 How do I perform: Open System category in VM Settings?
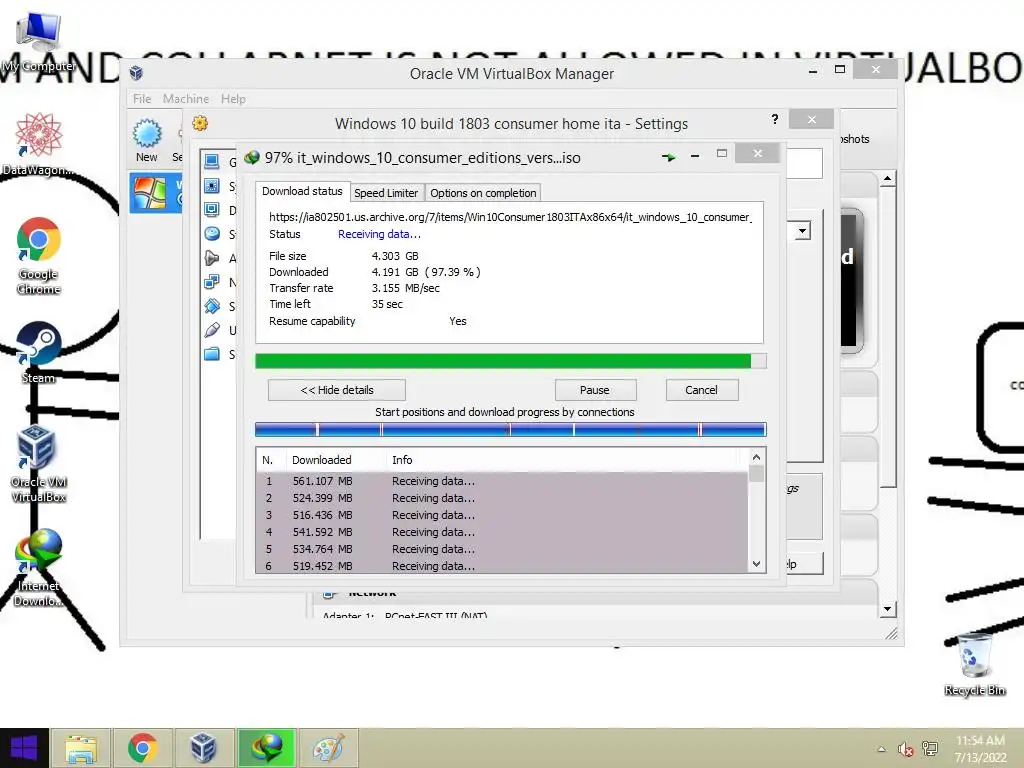click(219, 186)
